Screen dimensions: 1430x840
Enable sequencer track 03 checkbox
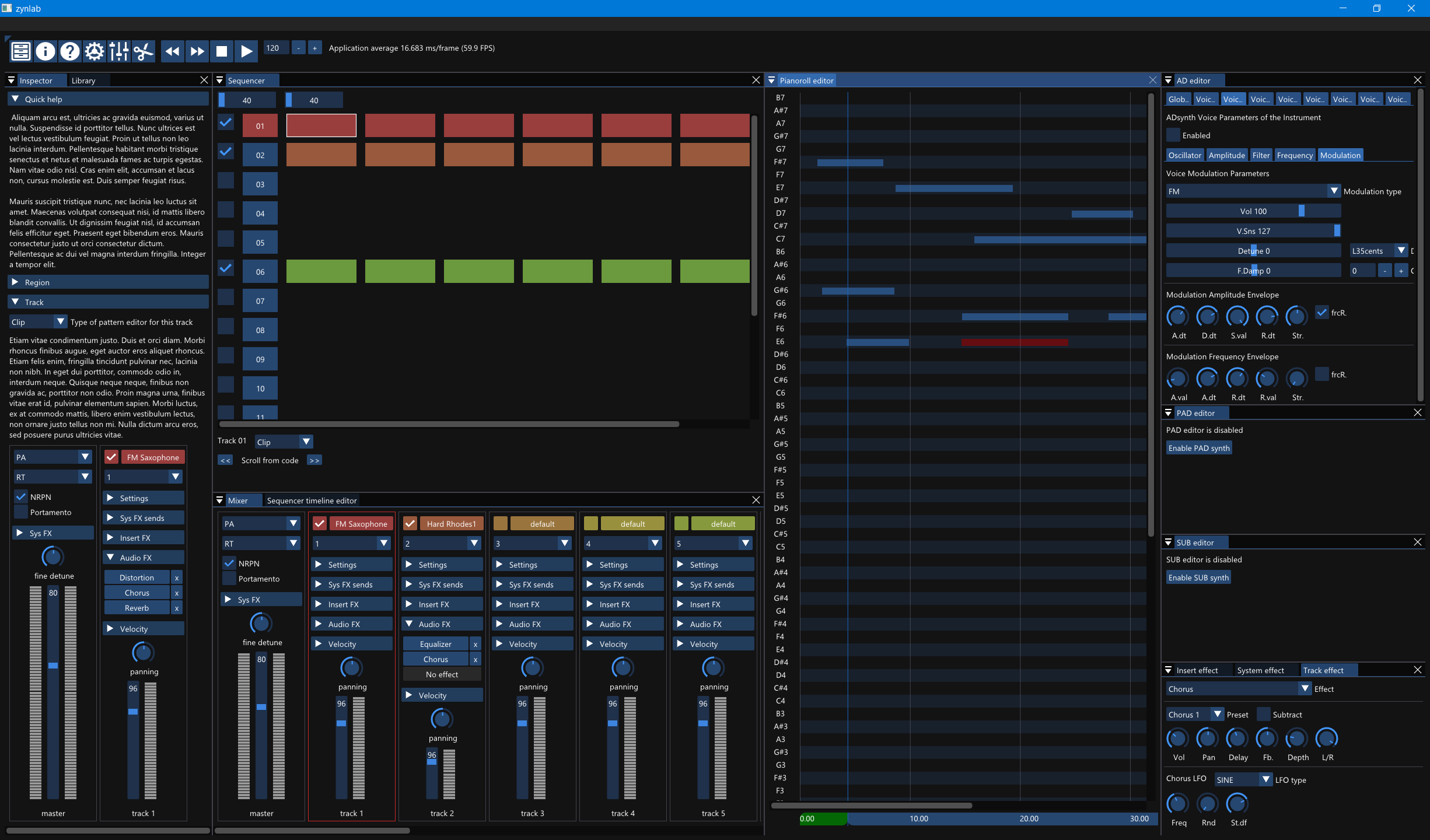(x=226, y=181)
